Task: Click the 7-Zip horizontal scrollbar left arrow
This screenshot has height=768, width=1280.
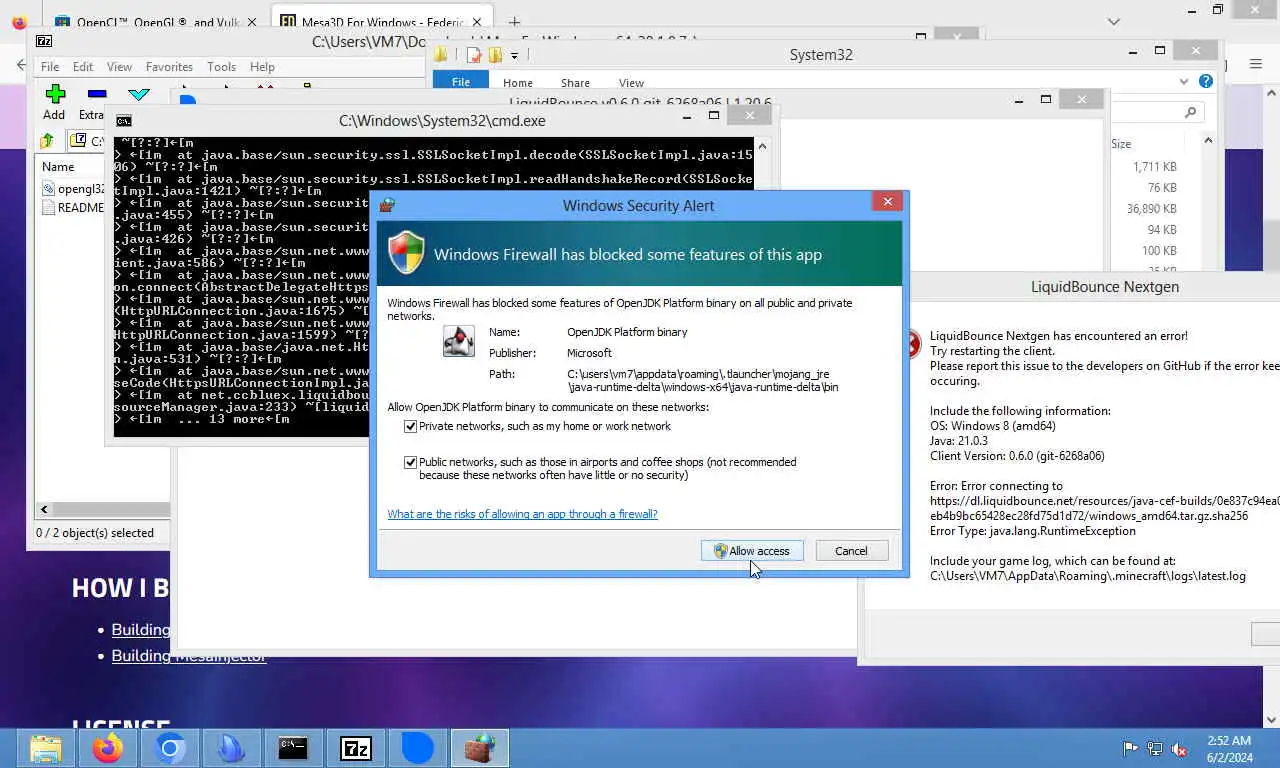Action: (43, 509)
